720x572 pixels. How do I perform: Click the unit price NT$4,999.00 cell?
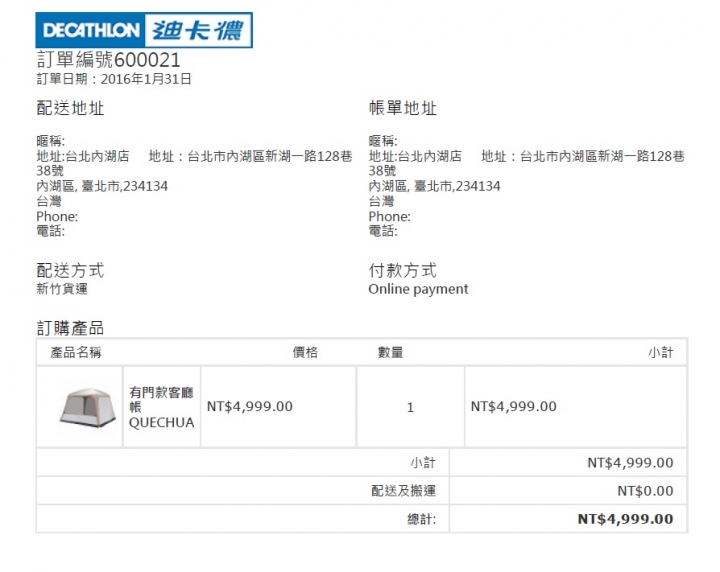(x=278, y=407)
